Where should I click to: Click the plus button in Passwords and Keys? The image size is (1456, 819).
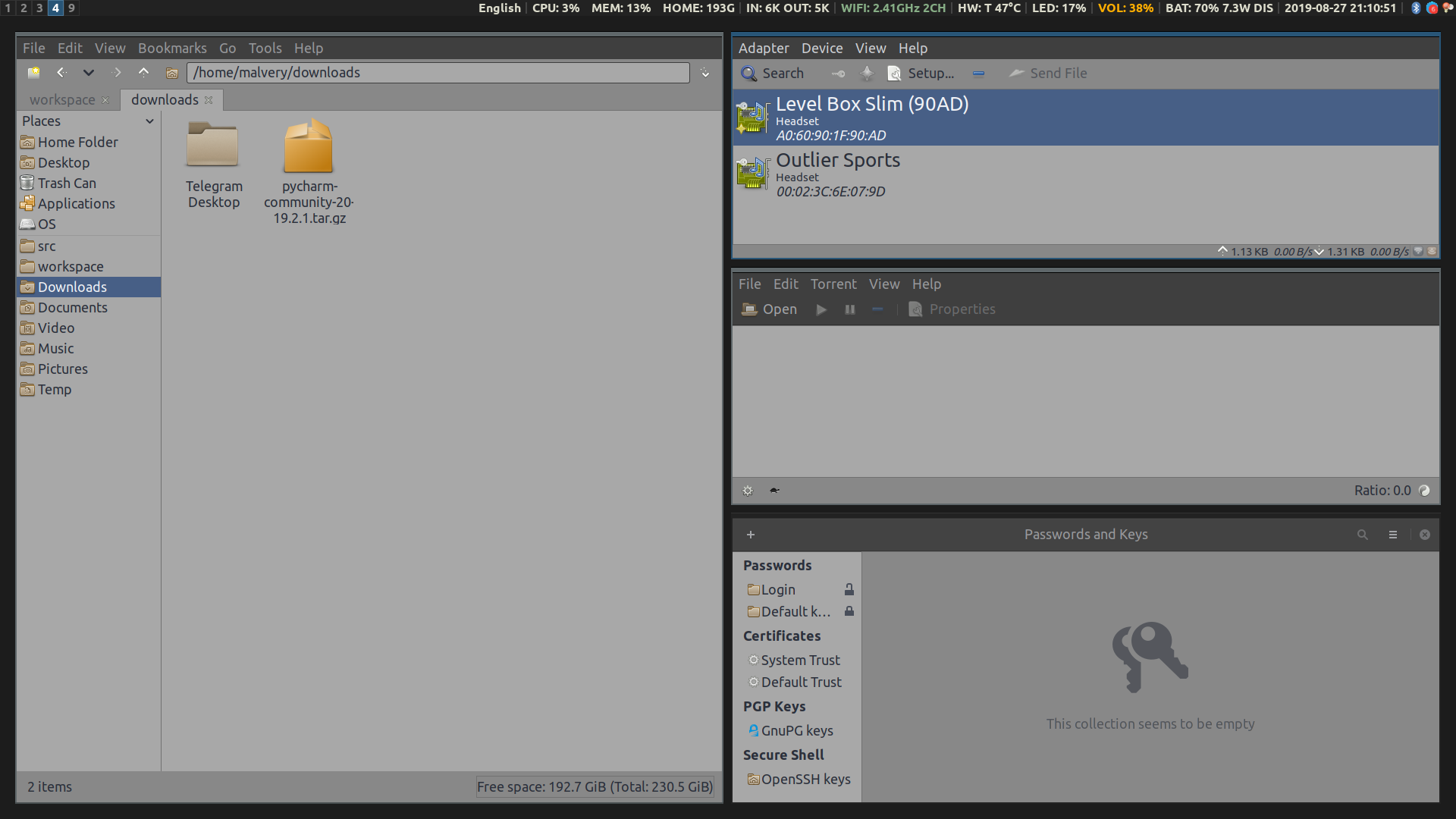point(751,535)
